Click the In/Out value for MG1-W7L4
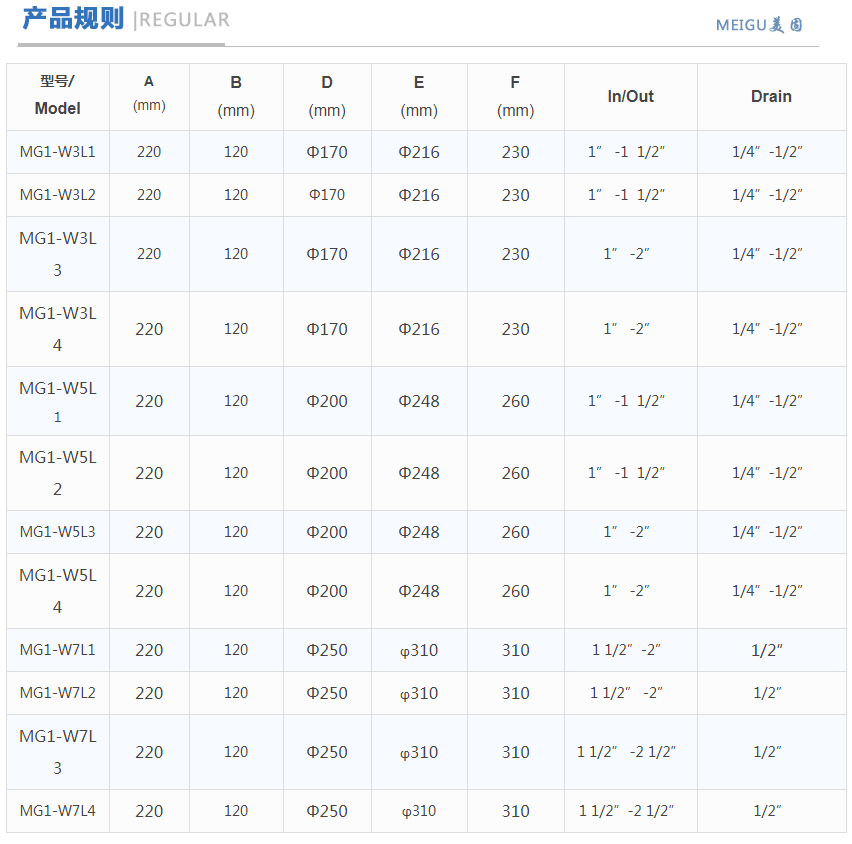 (x=626, y=811)
